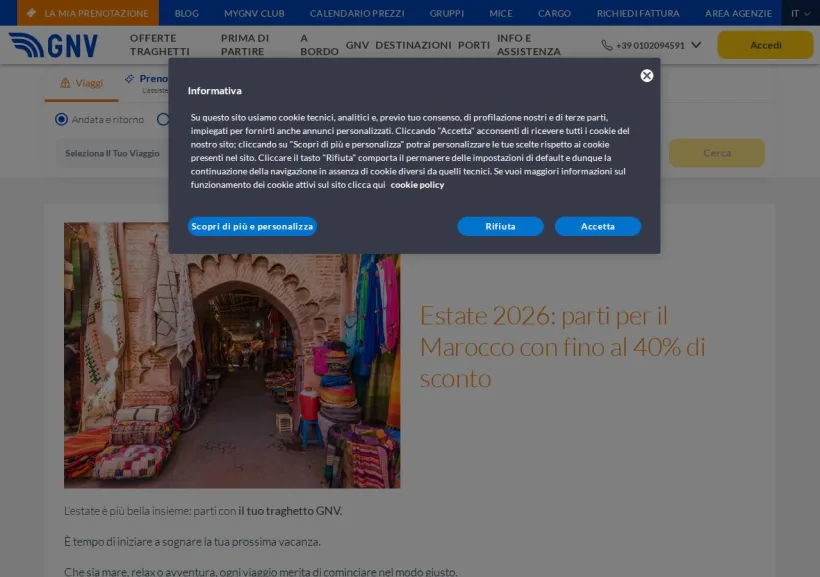The image size is (820, 577).
Task: Select the second trip-type radio button
Action: pos(163,119)
